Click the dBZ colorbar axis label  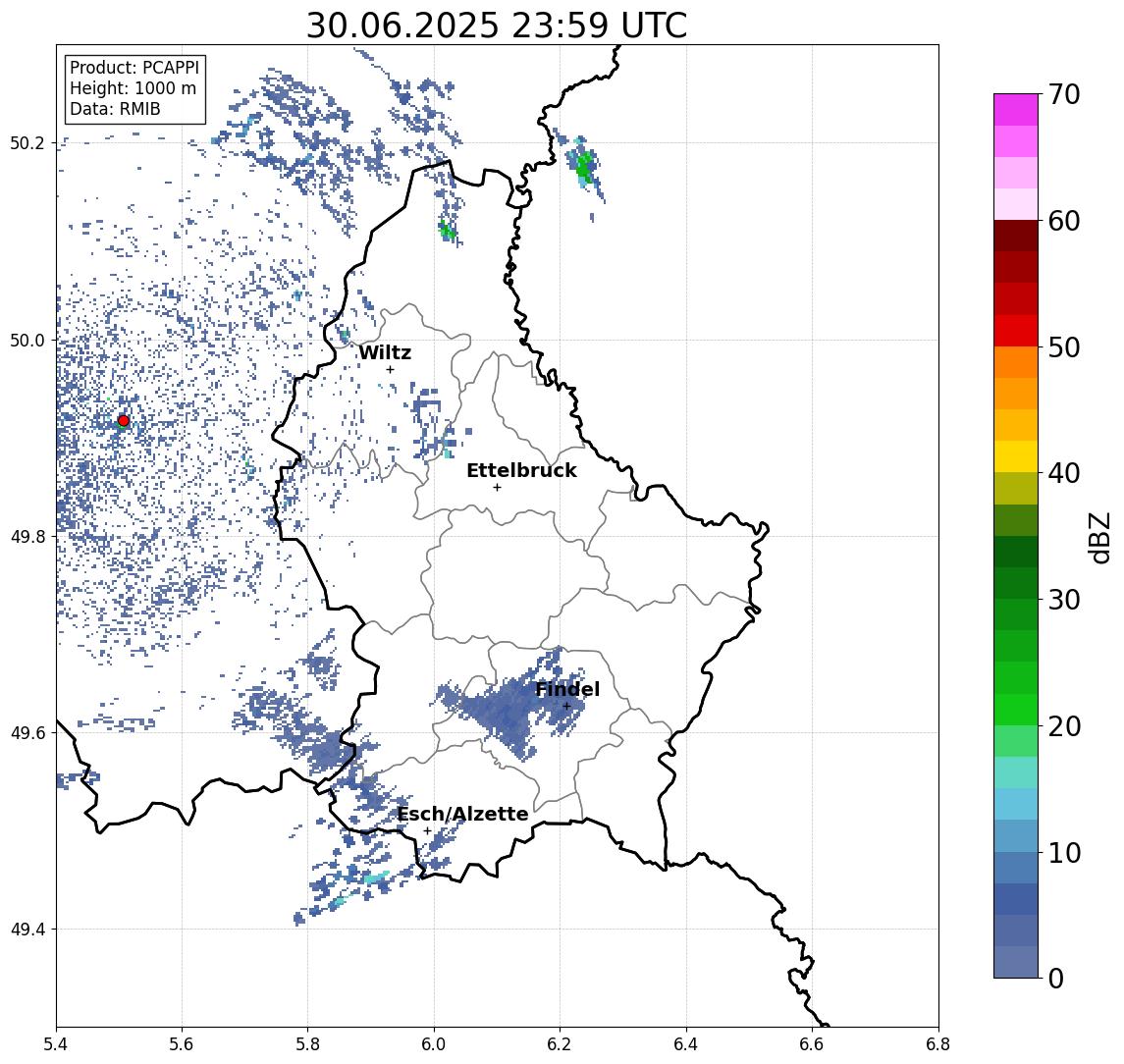(1098, 537)
